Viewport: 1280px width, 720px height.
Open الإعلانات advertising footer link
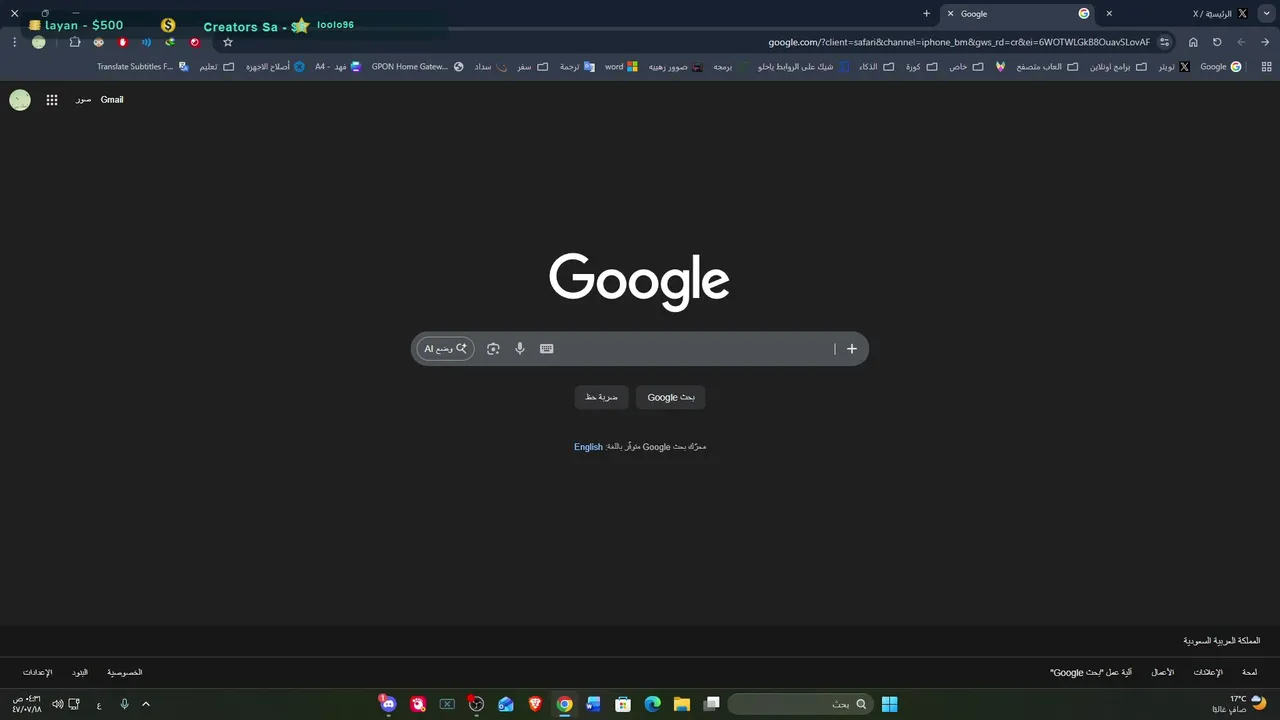coord(1208,673)
